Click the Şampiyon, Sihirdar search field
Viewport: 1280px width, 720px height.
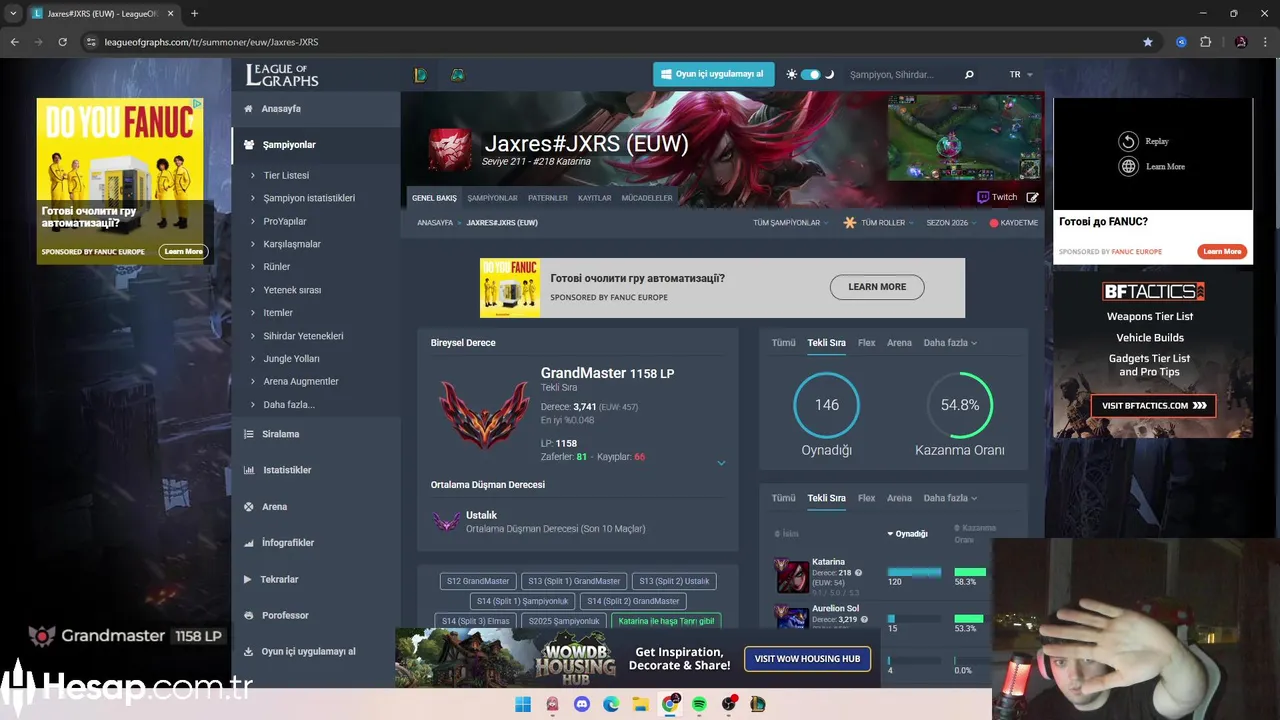(902, 75)
